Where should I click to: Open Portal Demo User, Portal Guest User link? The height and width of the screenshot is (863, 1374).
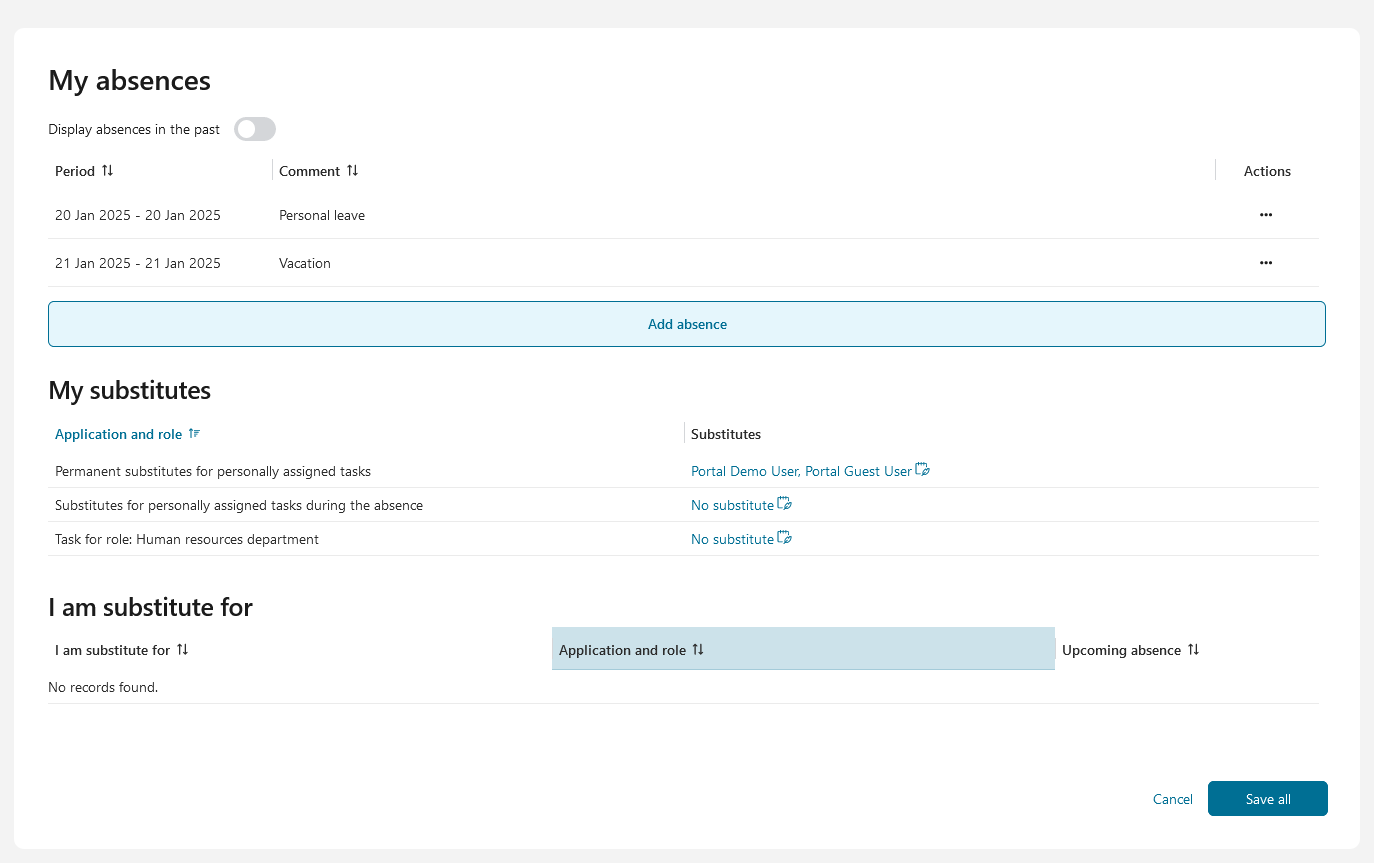801,471
